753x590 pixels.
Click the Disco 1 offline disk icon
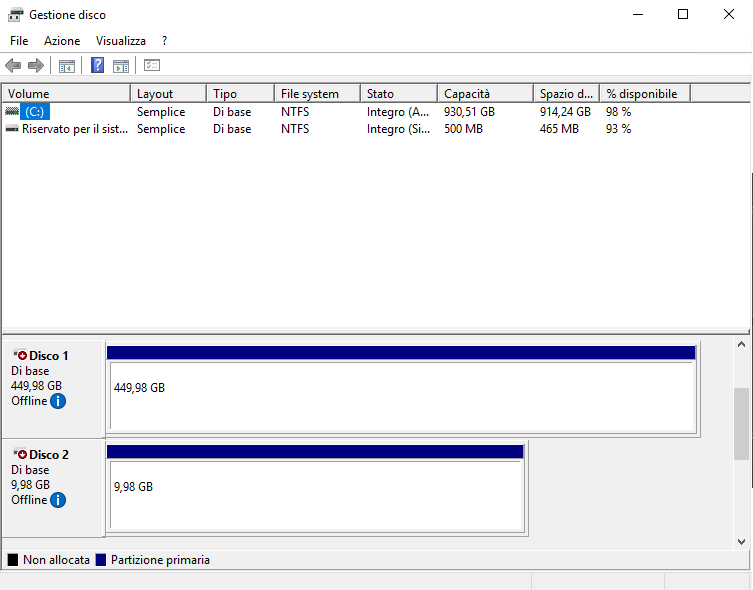tap(20, 355)
